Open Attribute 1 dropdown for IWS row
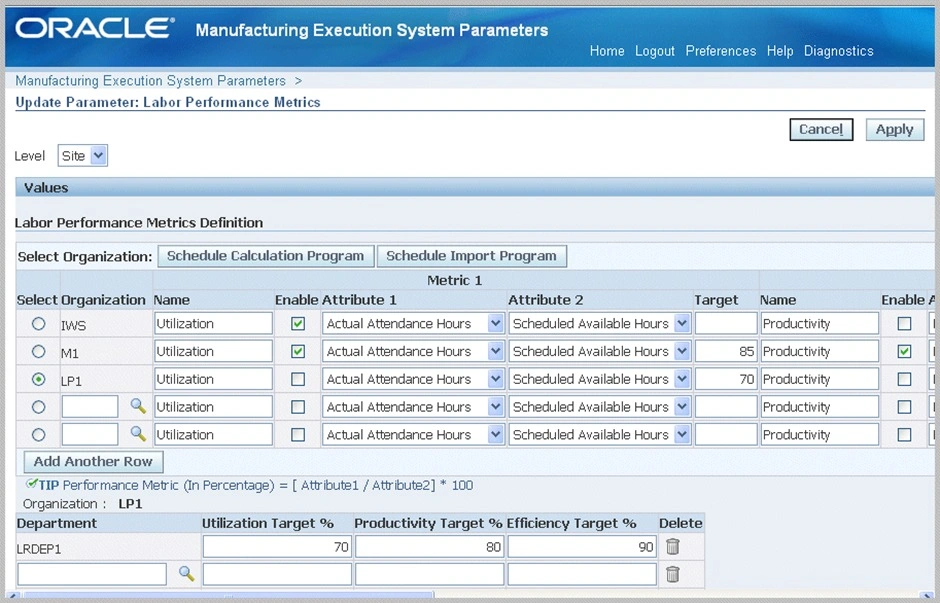 pos(495,324)
